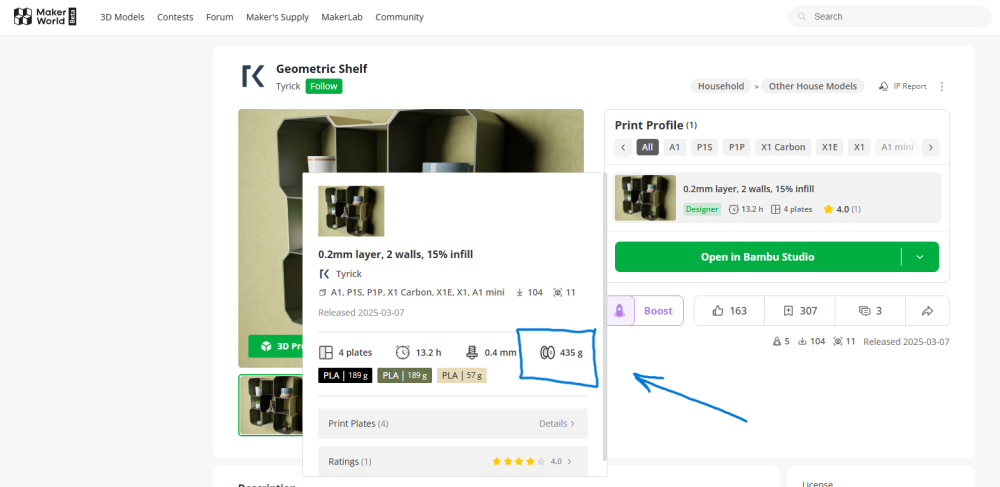This screenshot has width=1000, height=487.
Task: Select the P1P printer filter
Action: (x=737, y=147)
